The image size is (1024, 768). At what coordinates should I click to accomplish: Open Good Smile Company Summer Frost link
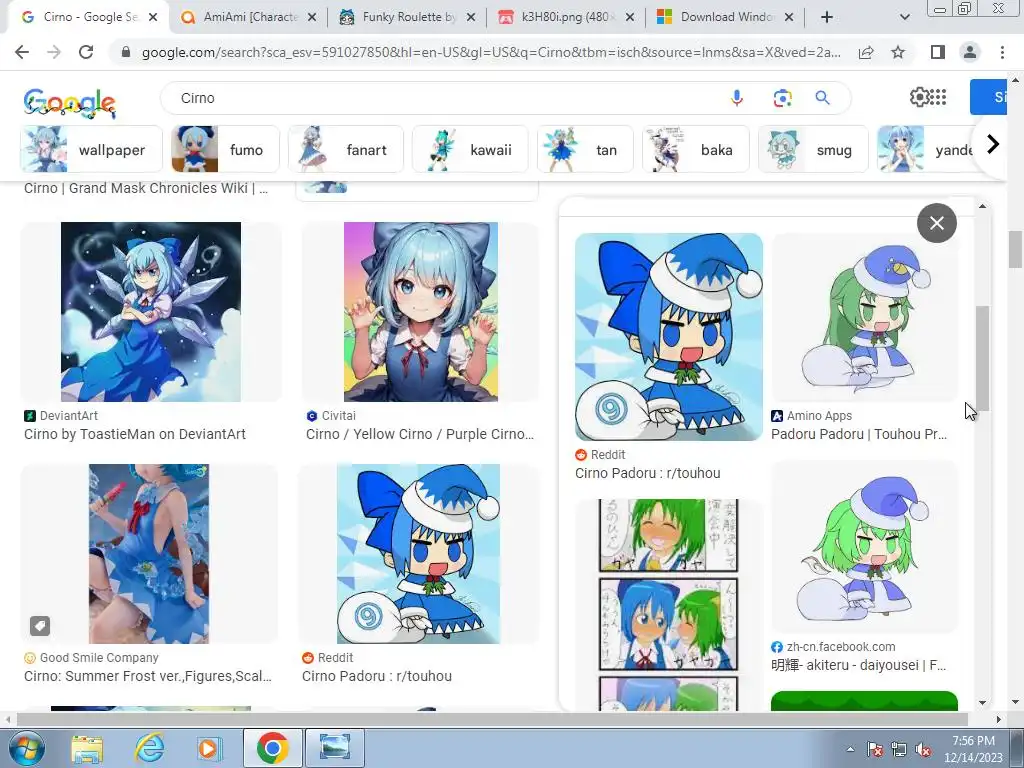coord(148,676)
